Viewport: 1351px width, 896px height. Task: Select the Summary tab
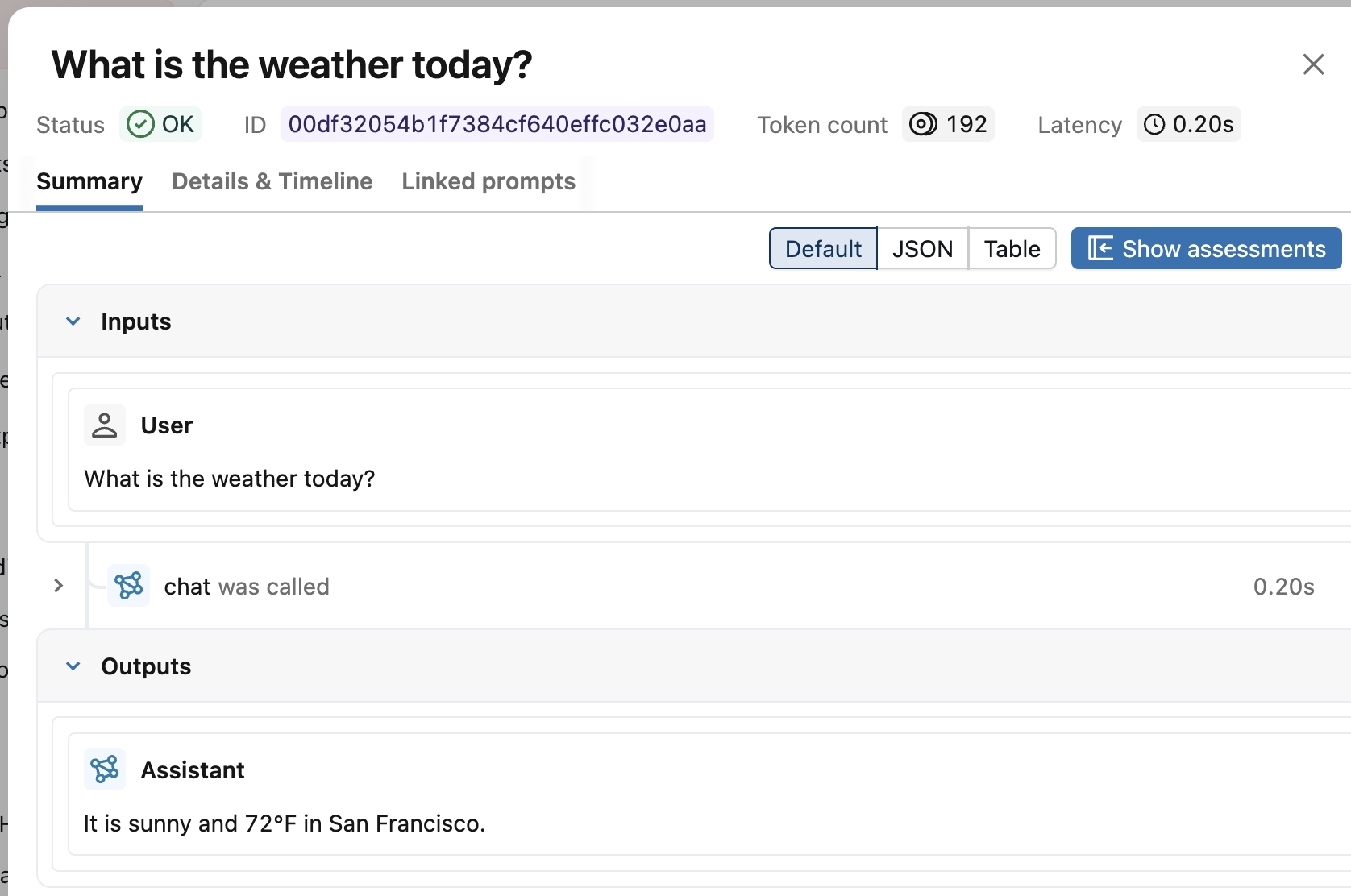(x=89, y=181)
